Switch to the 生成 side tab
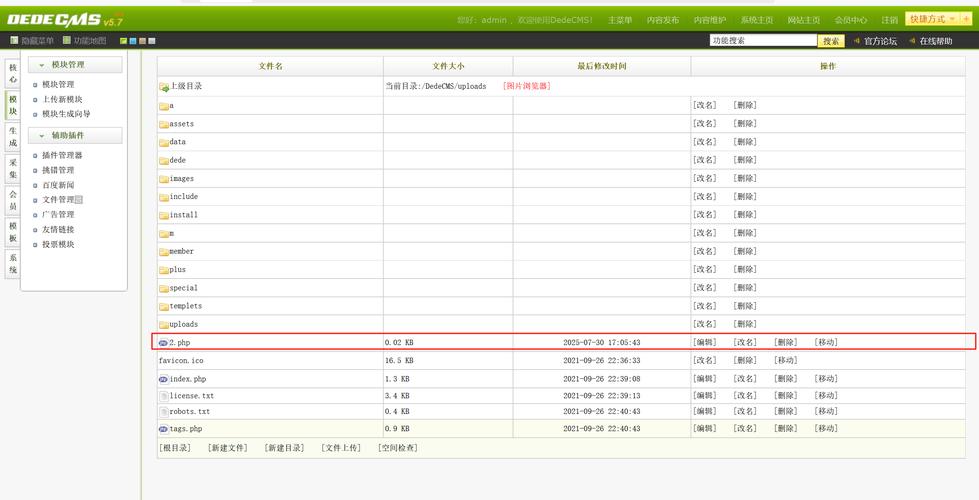The width and height of the screenshot is (979, 500). pyautogui.click(x=13, y=137)
